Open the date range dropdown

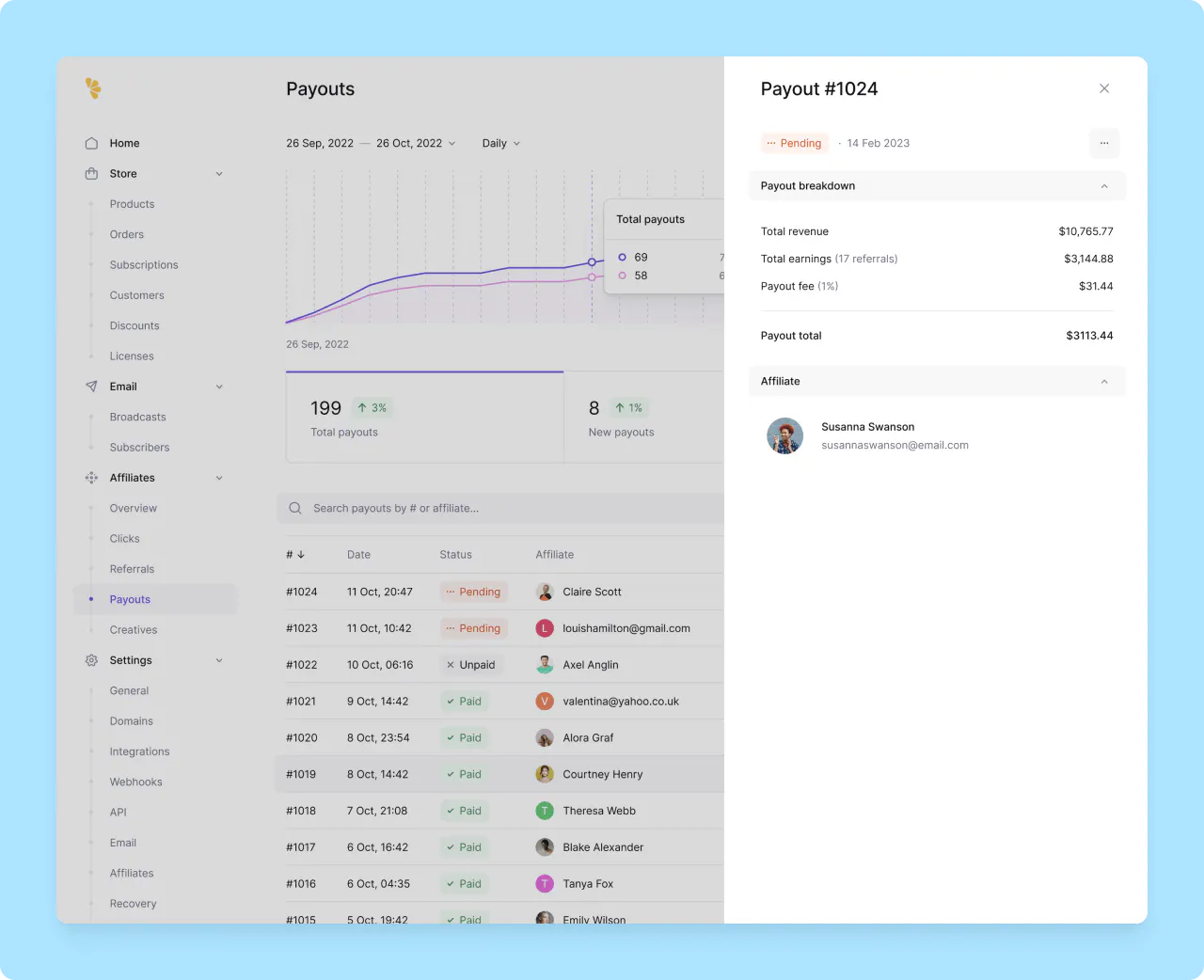371,143
